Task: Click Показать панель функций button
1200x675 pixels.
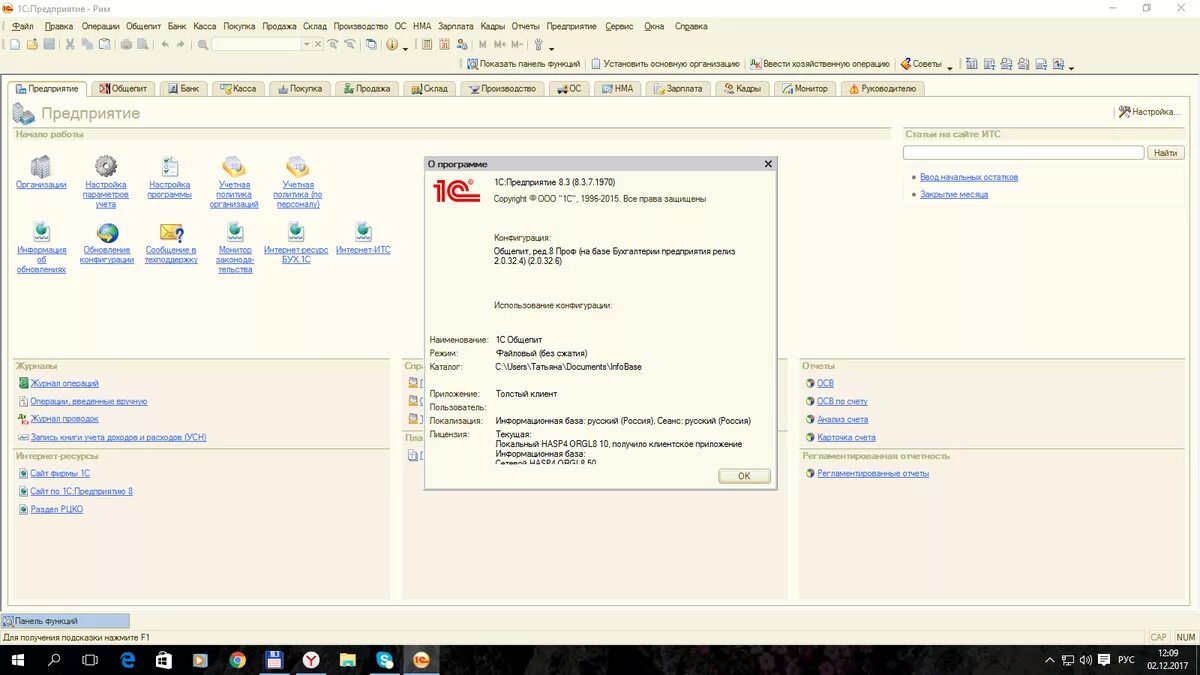Action: coord(524,63)
